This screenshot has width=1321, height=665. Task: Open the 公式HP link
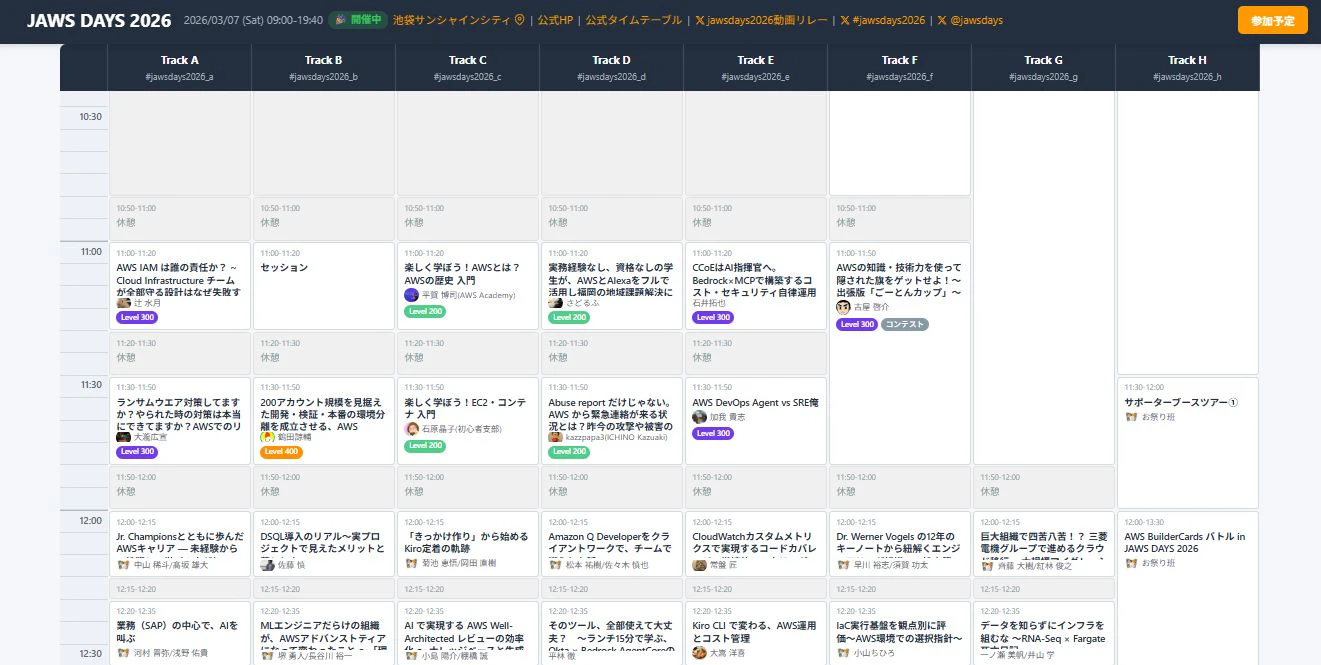point(557,20)
